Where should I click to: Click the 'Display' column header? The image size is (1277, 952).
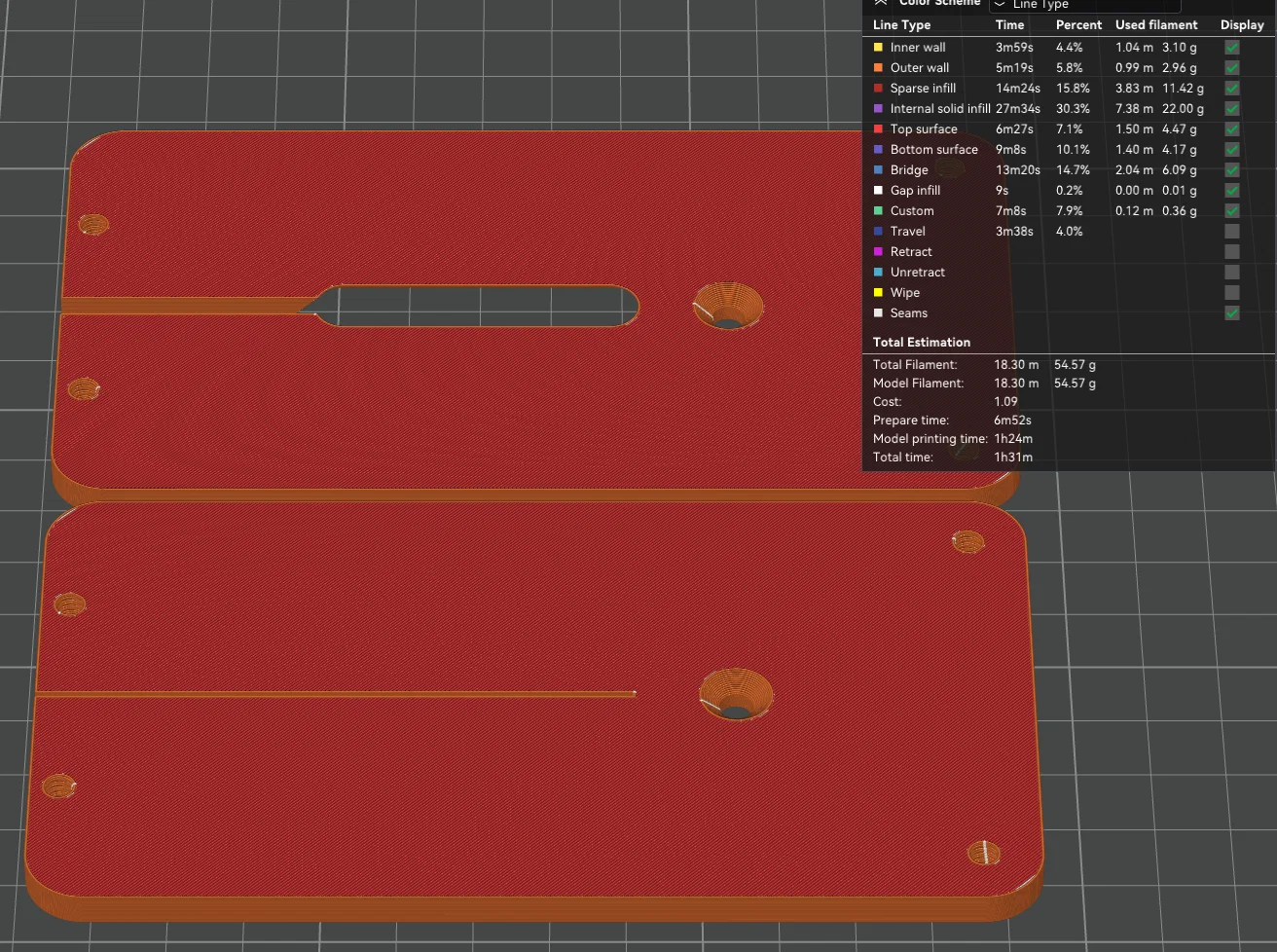[x=1242, y=25]
